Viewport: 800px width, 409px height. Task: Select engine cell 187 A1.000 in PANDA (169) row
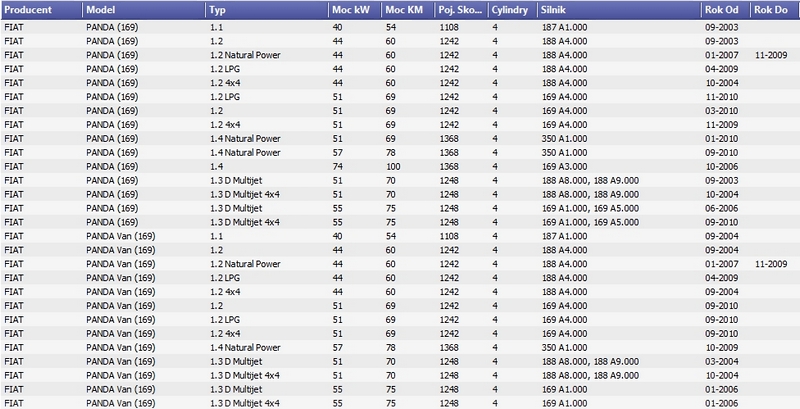564,28
